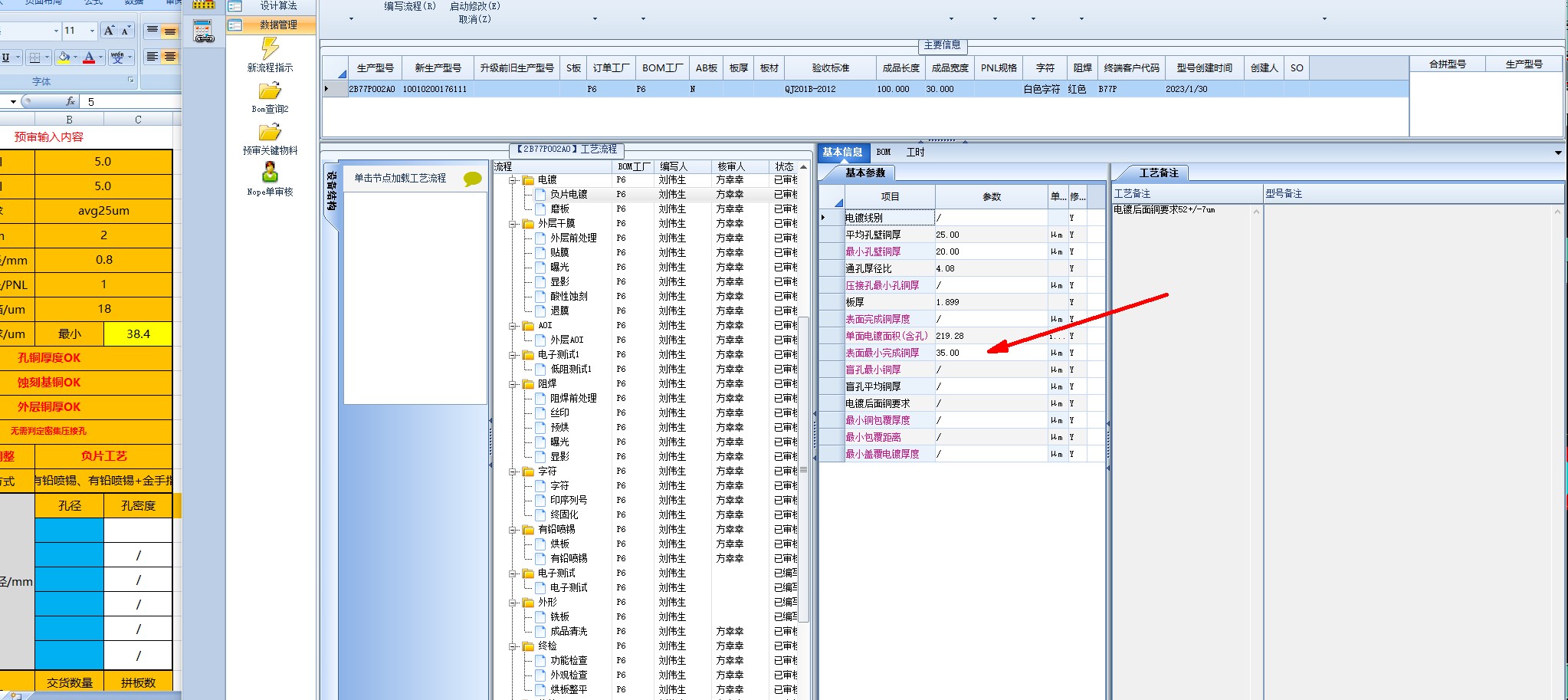Toggle top vertical alignment in Excel
This screenshot has width=1568, height=700.
click(153, 31)
